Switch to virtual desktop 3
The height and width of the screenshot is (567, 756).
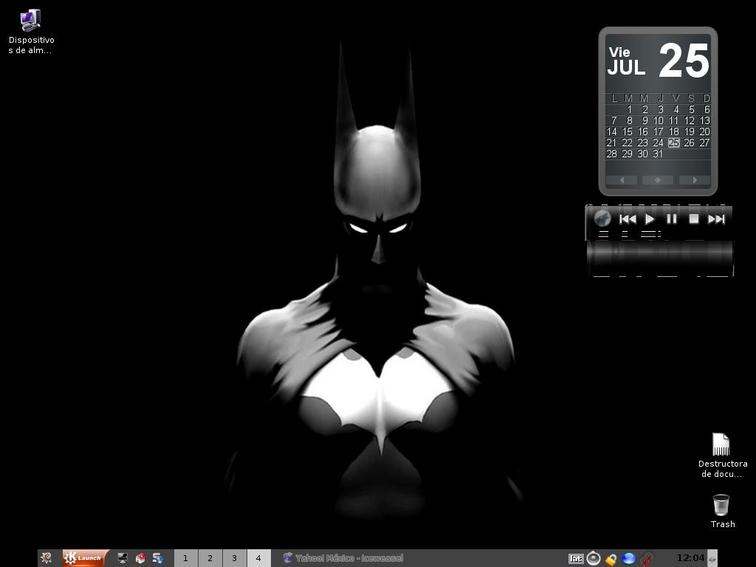(234, 558)
